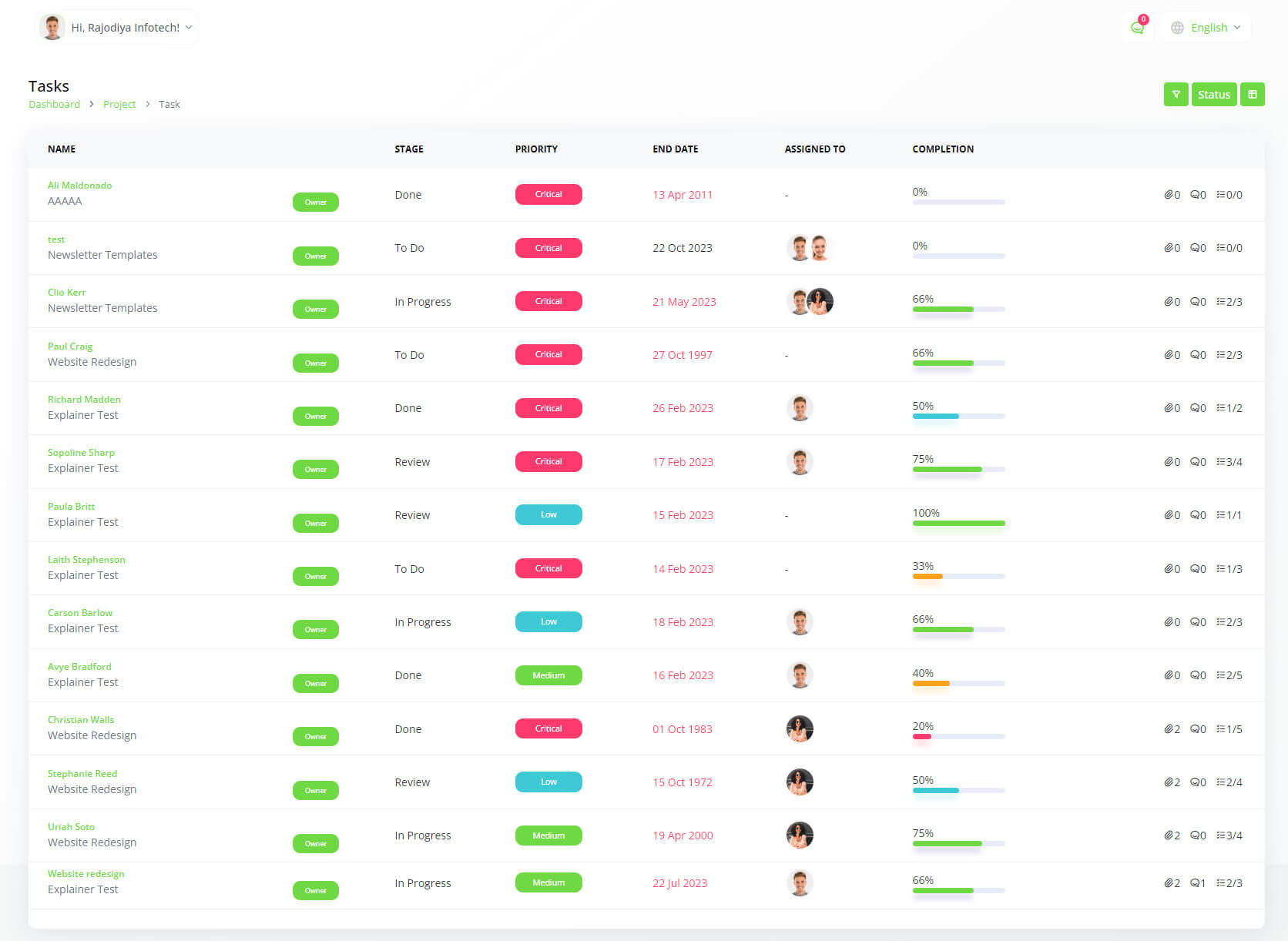Image resolution: width=1288 pixels, height=941 pixels.
Task: Click the green filter funnel icon
Action: coord(1176,94)
